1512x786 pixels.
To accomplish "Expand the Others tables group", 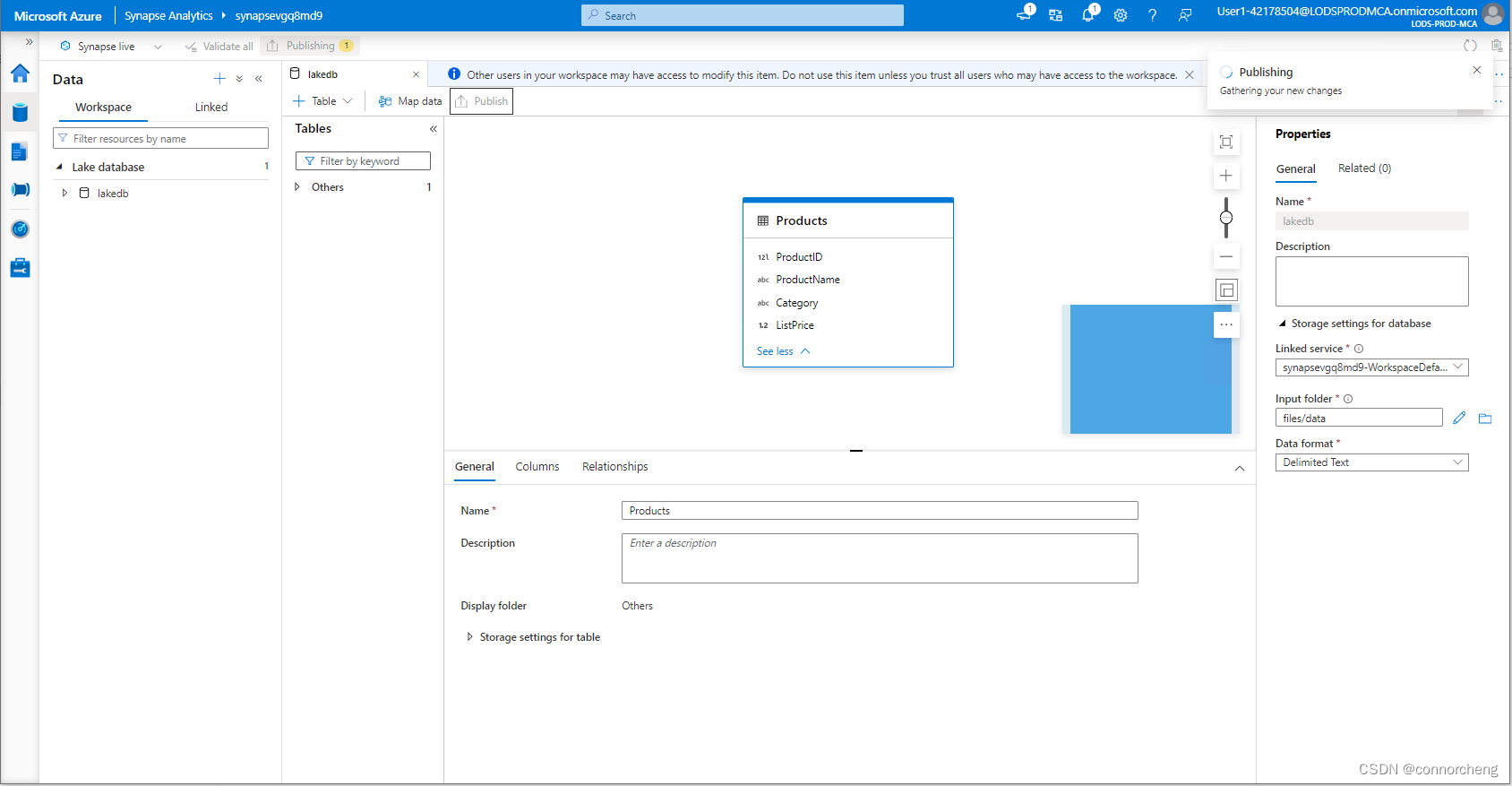I will coord(297,187).
